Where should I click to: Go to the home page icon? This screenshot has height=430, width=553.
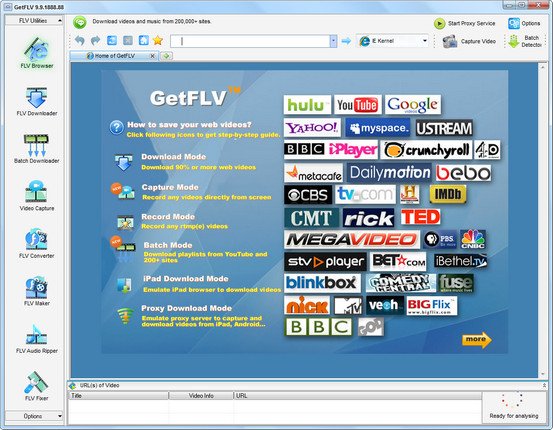(x=144, y=40)
